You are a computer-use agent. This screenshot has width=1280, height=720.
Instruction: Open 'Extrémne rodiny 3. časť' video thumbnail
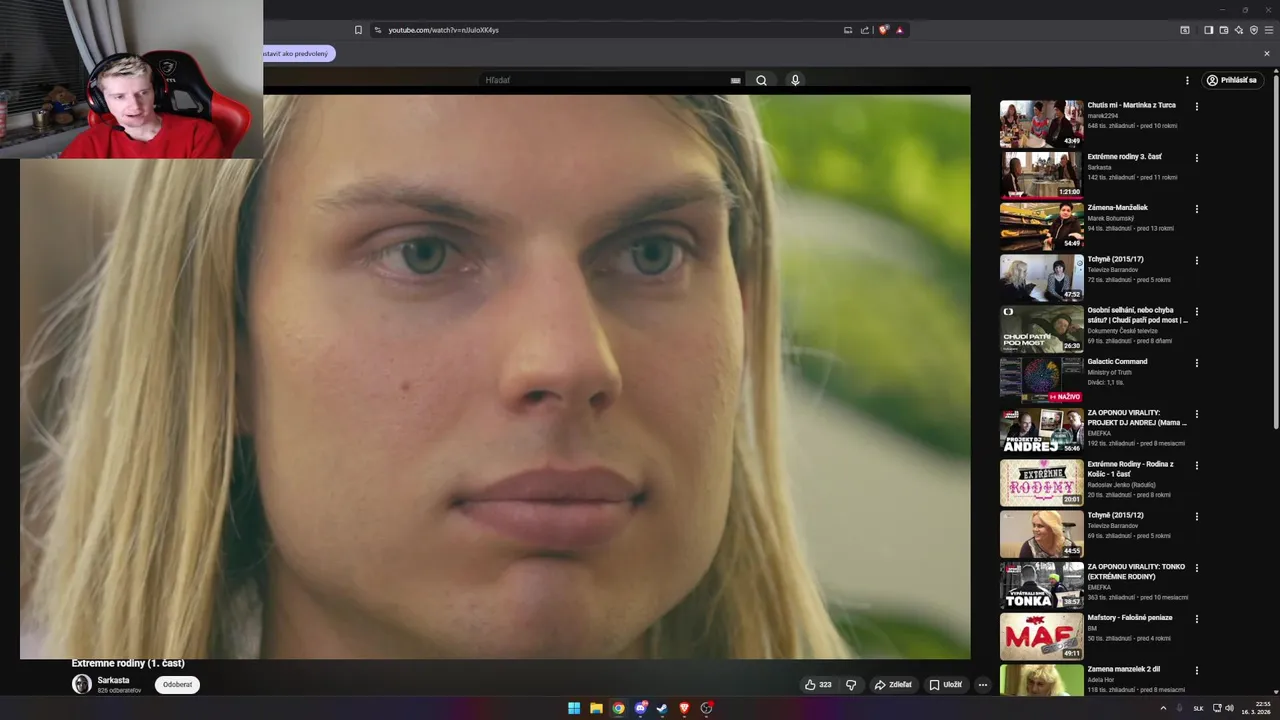click(1041, 175)
